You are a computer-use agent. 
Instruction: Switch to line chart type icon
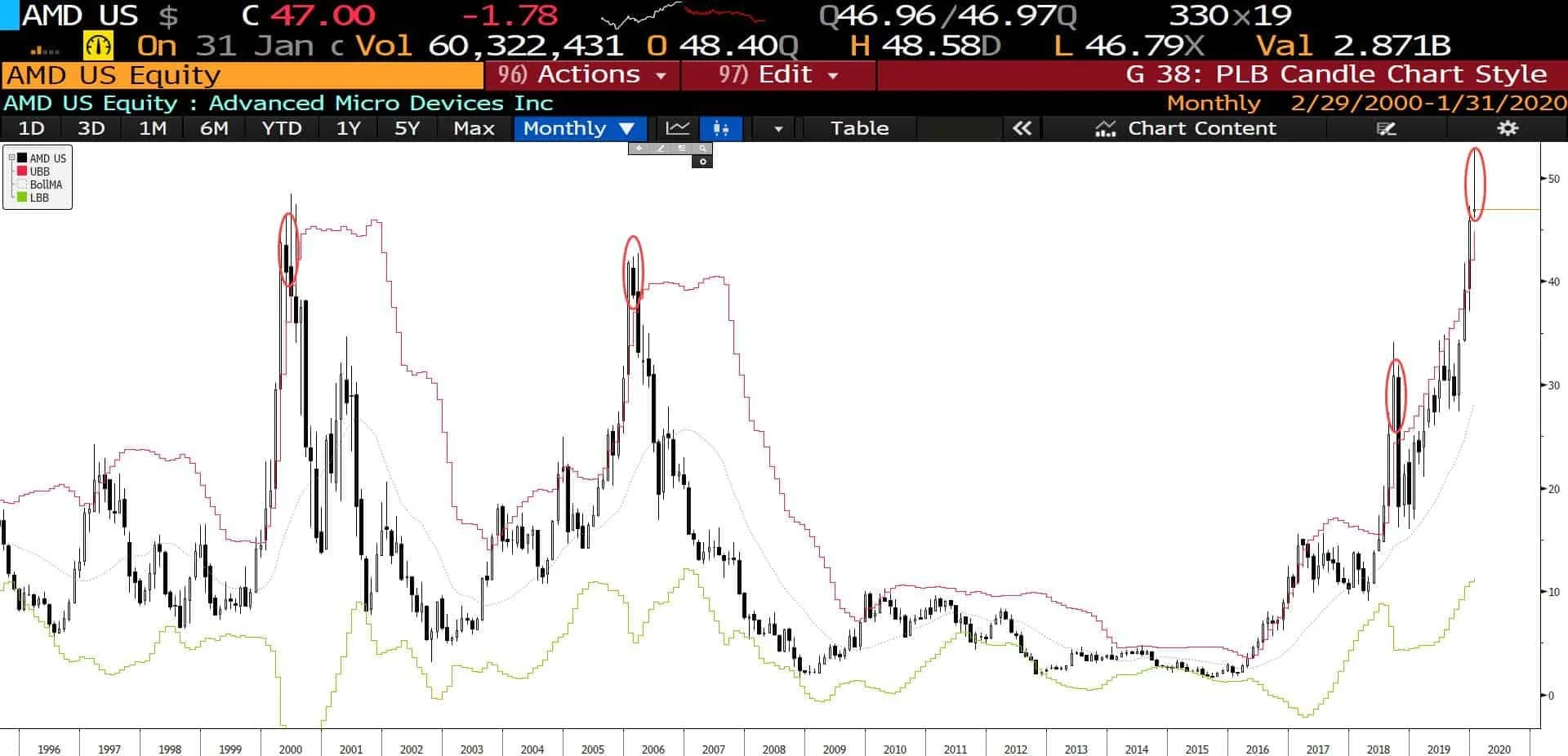[x=678, y=128]
